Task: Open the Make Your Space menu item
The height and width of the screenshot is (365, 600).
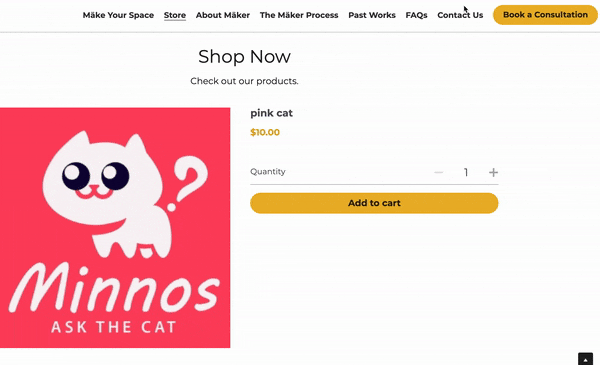Action: click(118, 15)
